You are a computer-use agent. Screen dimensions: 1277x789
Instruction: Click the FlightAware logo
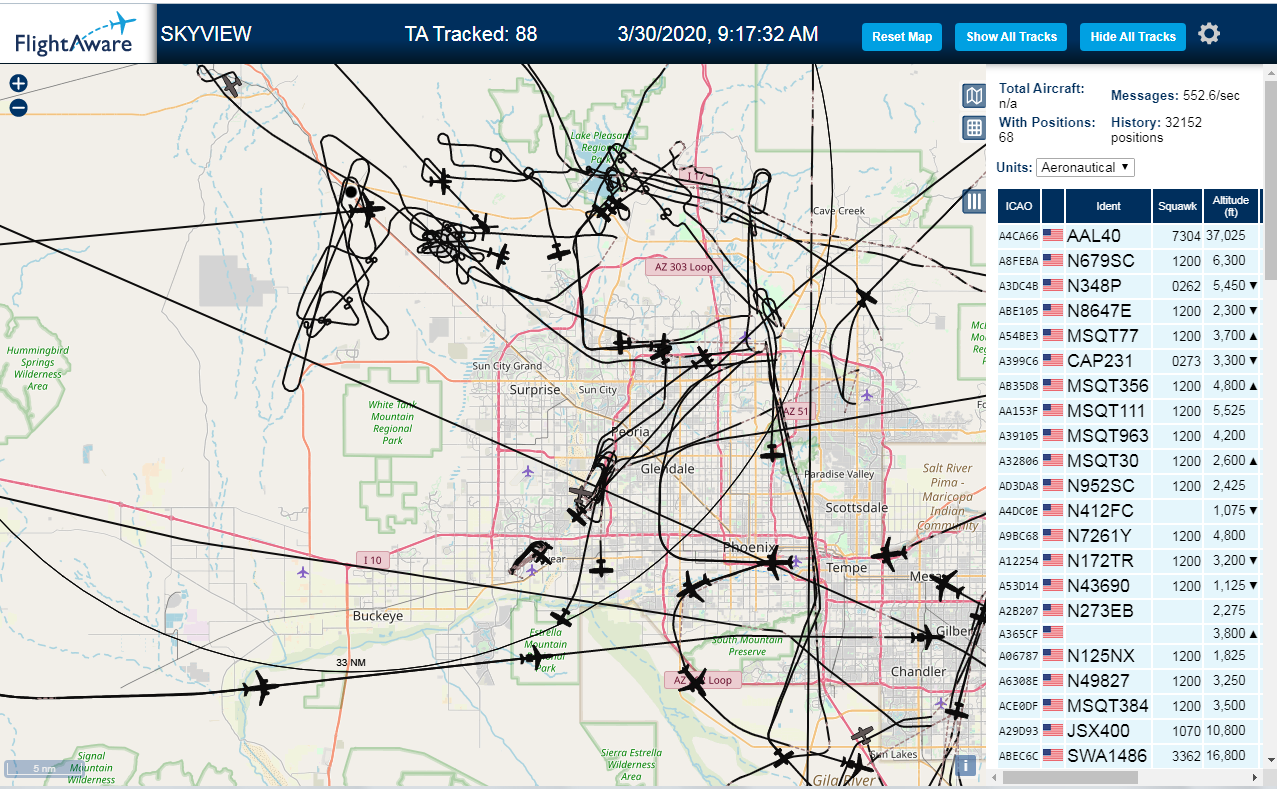point(76,34)
